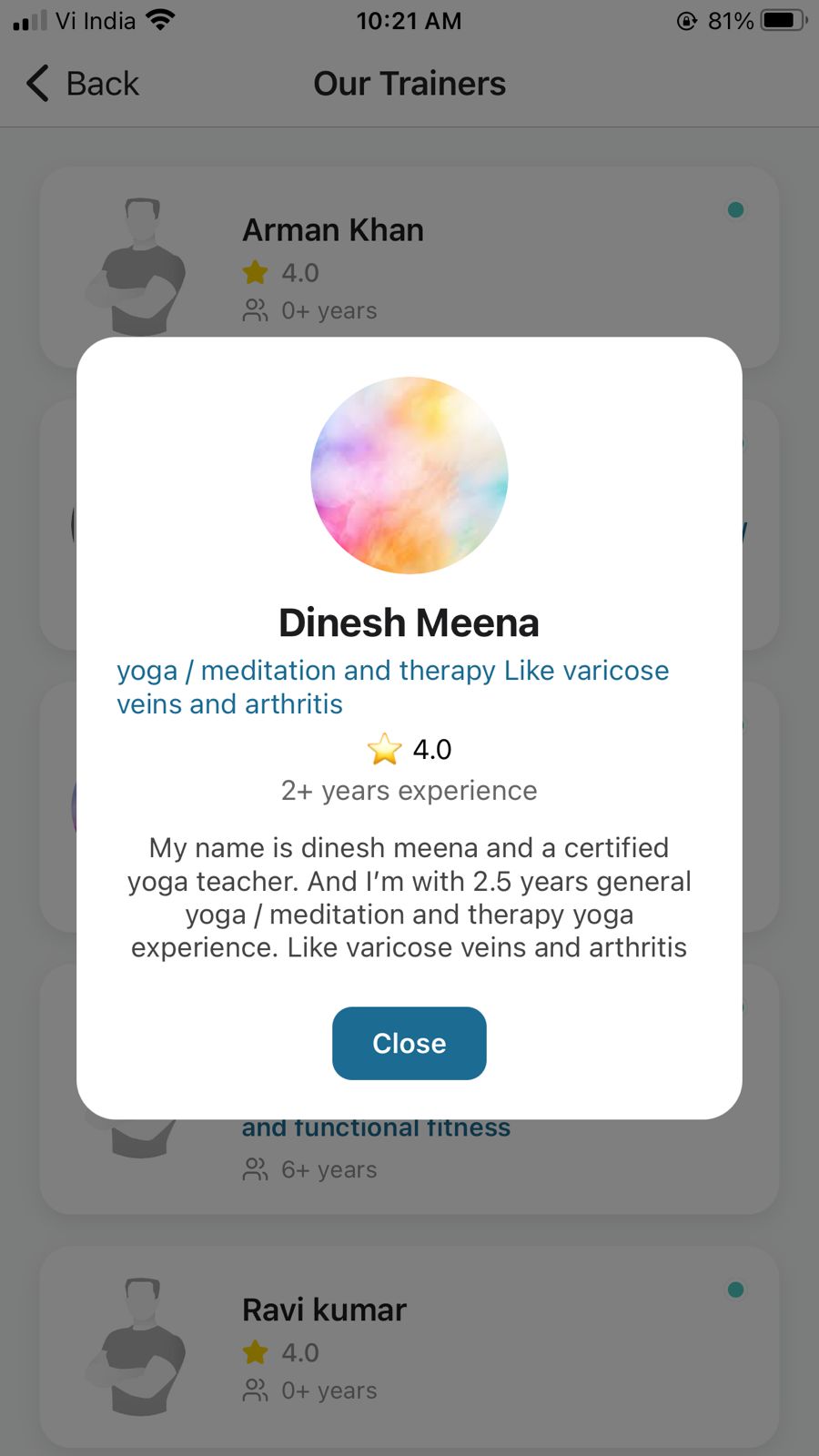The image size is (819, 1456).
Task: Tap the Back chevron arrow
Action: pos(37,84)
